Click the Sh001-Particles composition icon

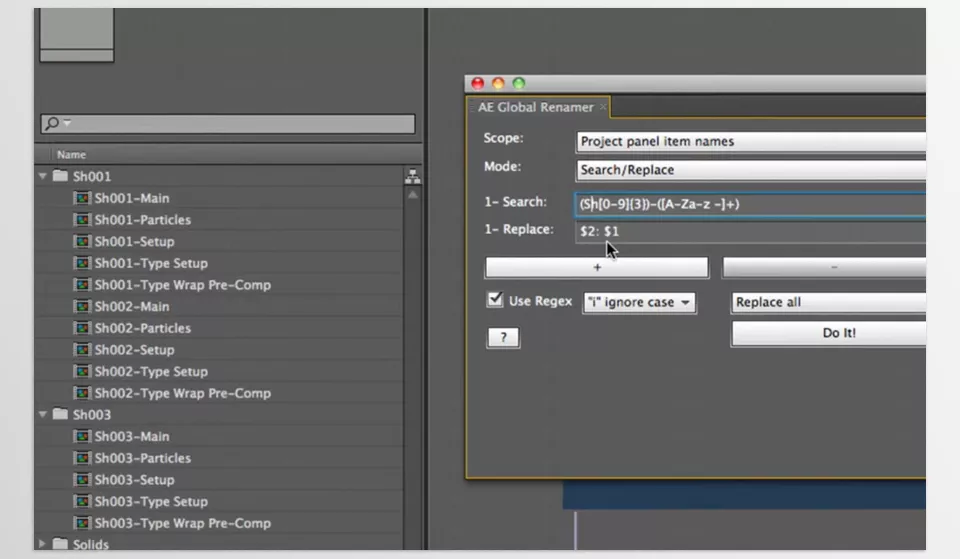82,219
